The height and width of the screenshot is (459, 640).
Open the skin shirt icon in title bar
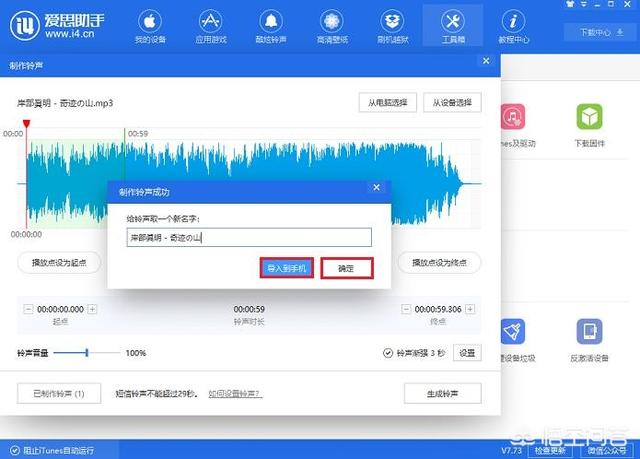pyautogui.click(x=570, y=4)
